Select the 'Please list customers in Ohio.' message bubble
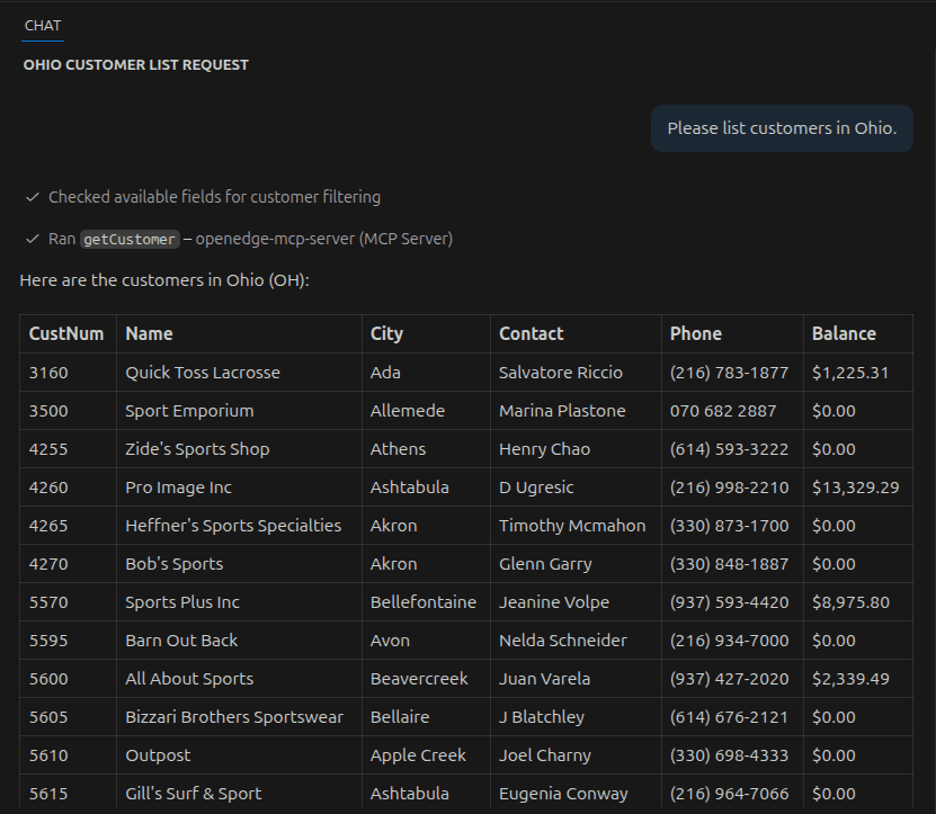 781,128
